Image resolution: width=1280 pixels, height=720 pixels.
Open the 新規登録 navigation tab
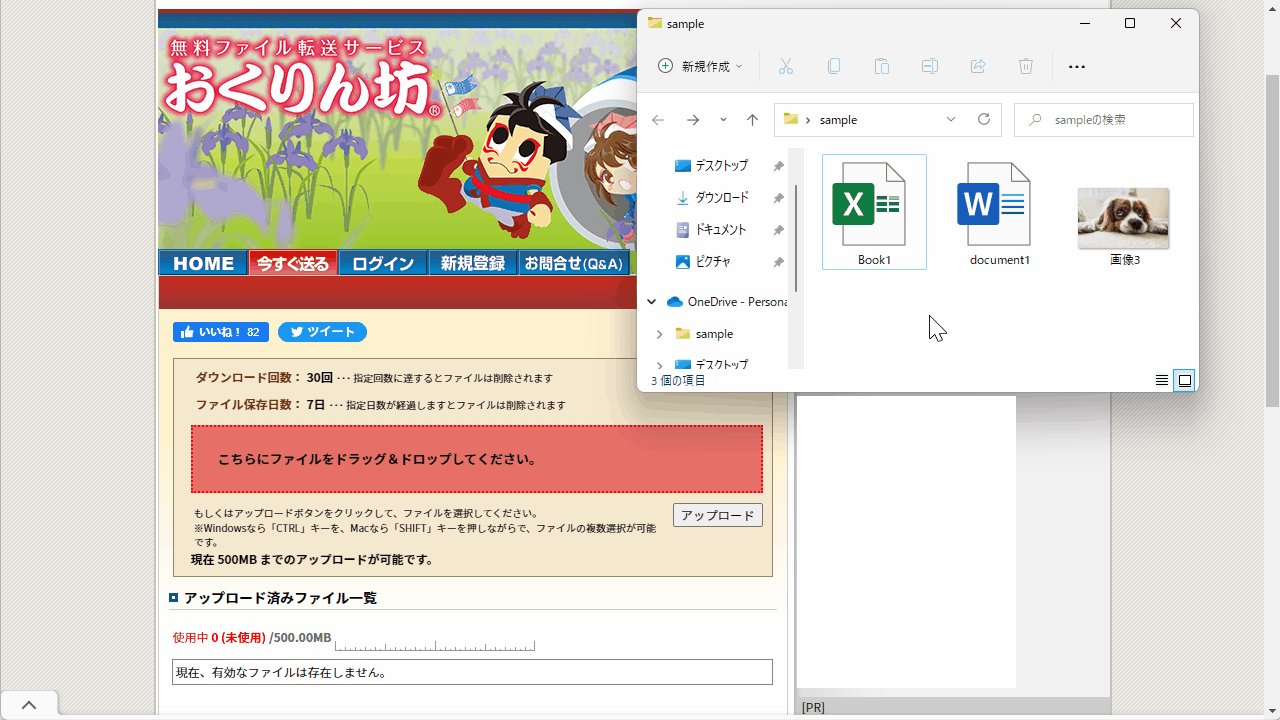point(473,263)
